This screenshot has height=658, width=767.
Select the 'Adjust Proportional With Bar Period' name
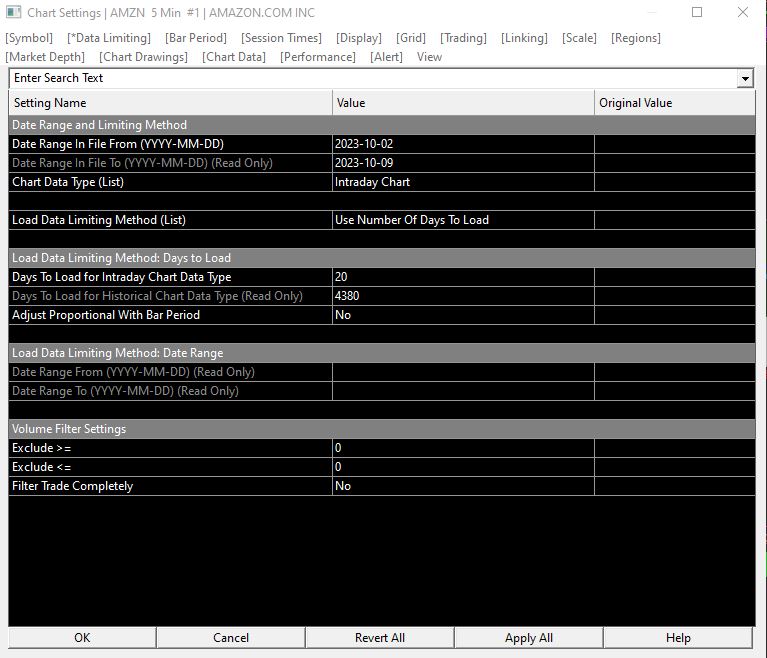pyautogui.click(x=106, y=315)
